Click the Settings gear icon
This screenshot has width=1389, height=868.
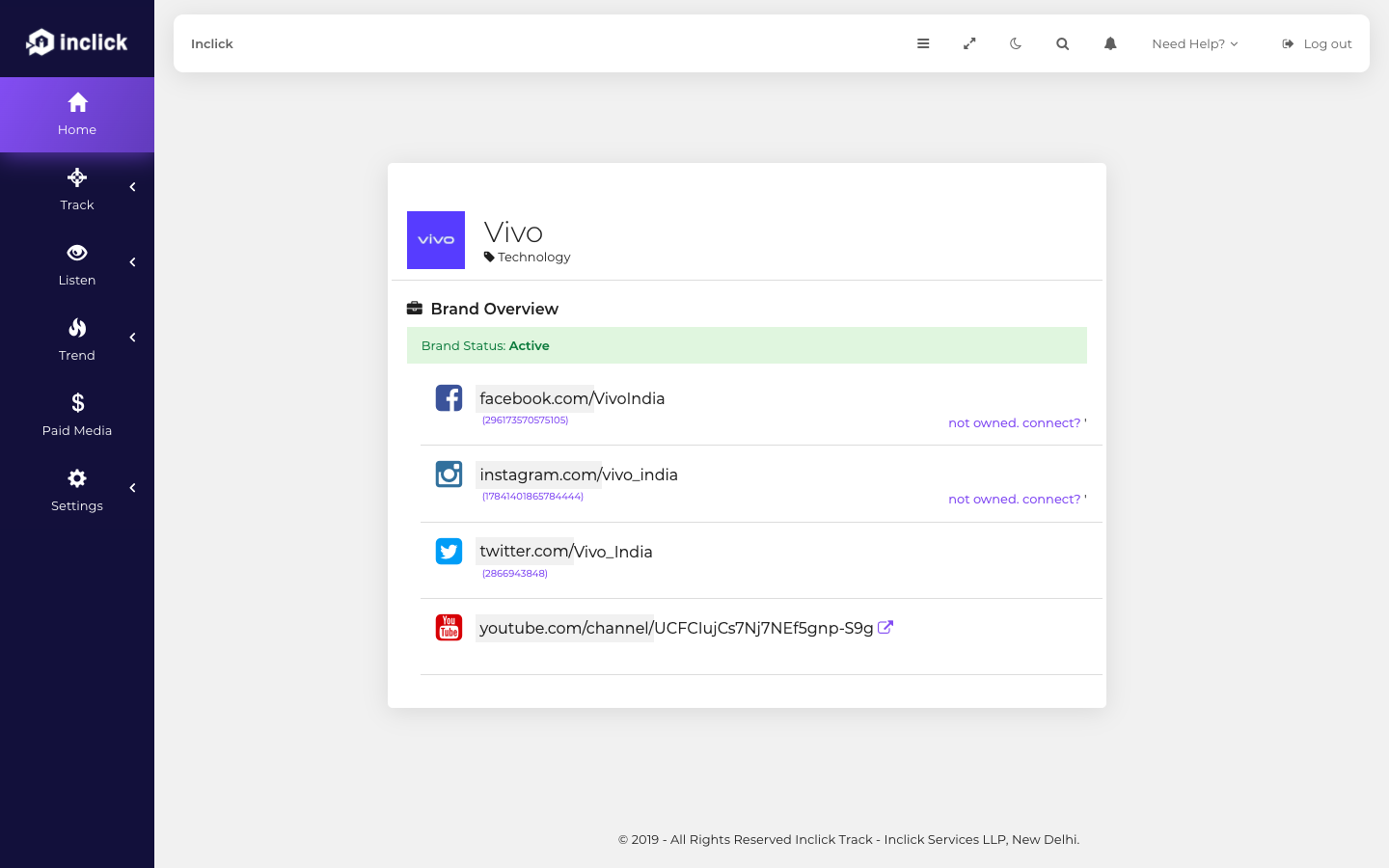(77, 478)
